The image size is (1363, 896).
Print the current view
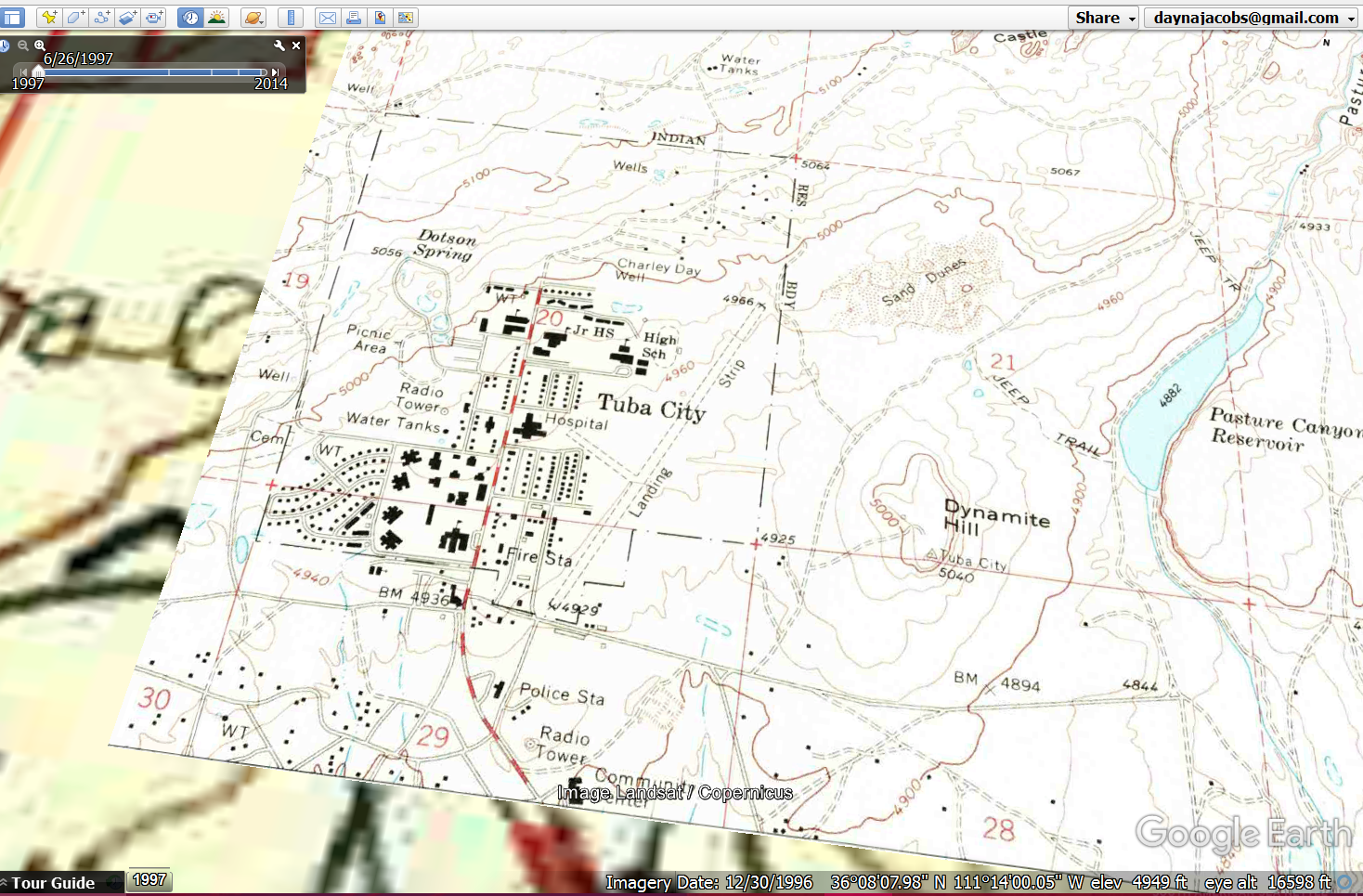point(354,18)
